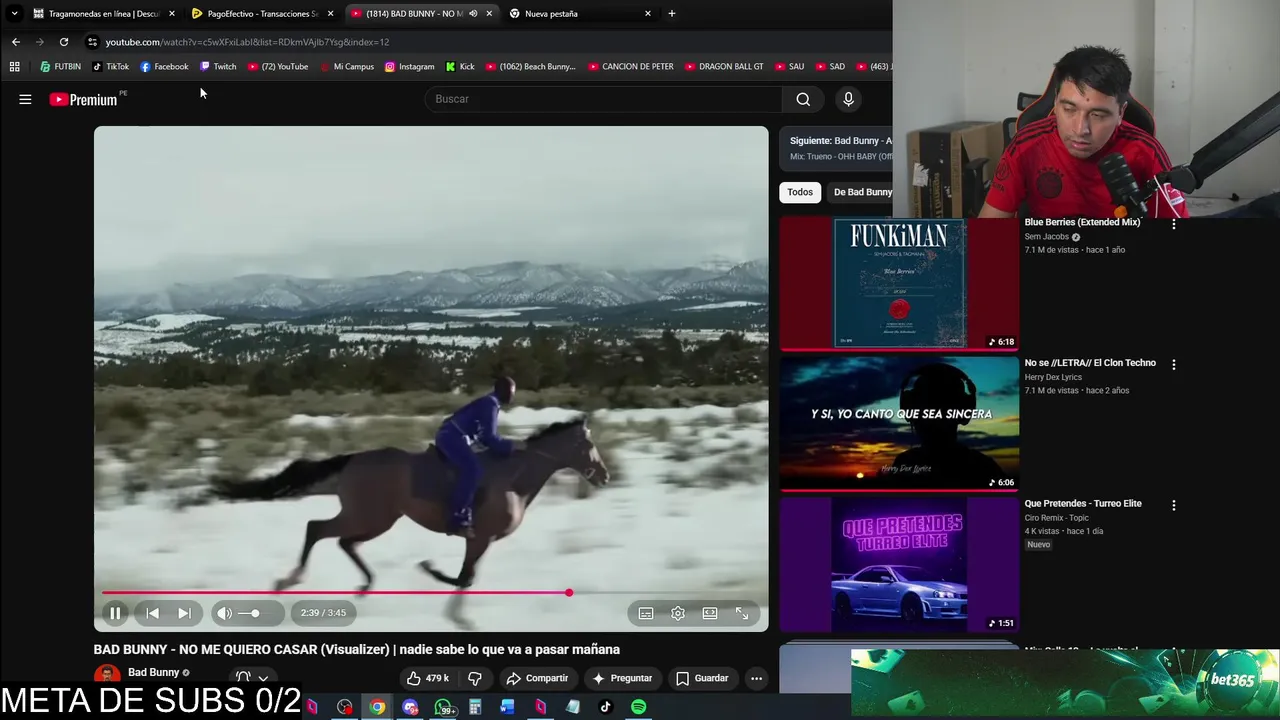Viewport: 1280px width, 720px height.
Task: Open a new browser tab with plus
Action: click(x=671, y=14)
